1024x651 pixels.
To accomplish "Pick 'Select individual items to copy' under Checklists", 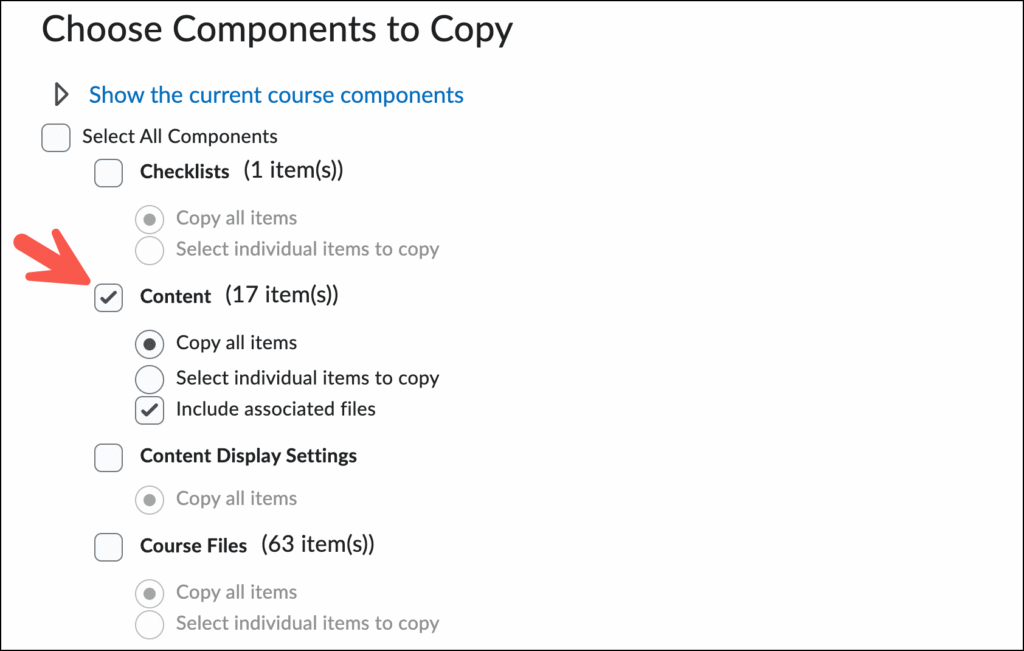I will pyautogui.click(x=149, y=249).
